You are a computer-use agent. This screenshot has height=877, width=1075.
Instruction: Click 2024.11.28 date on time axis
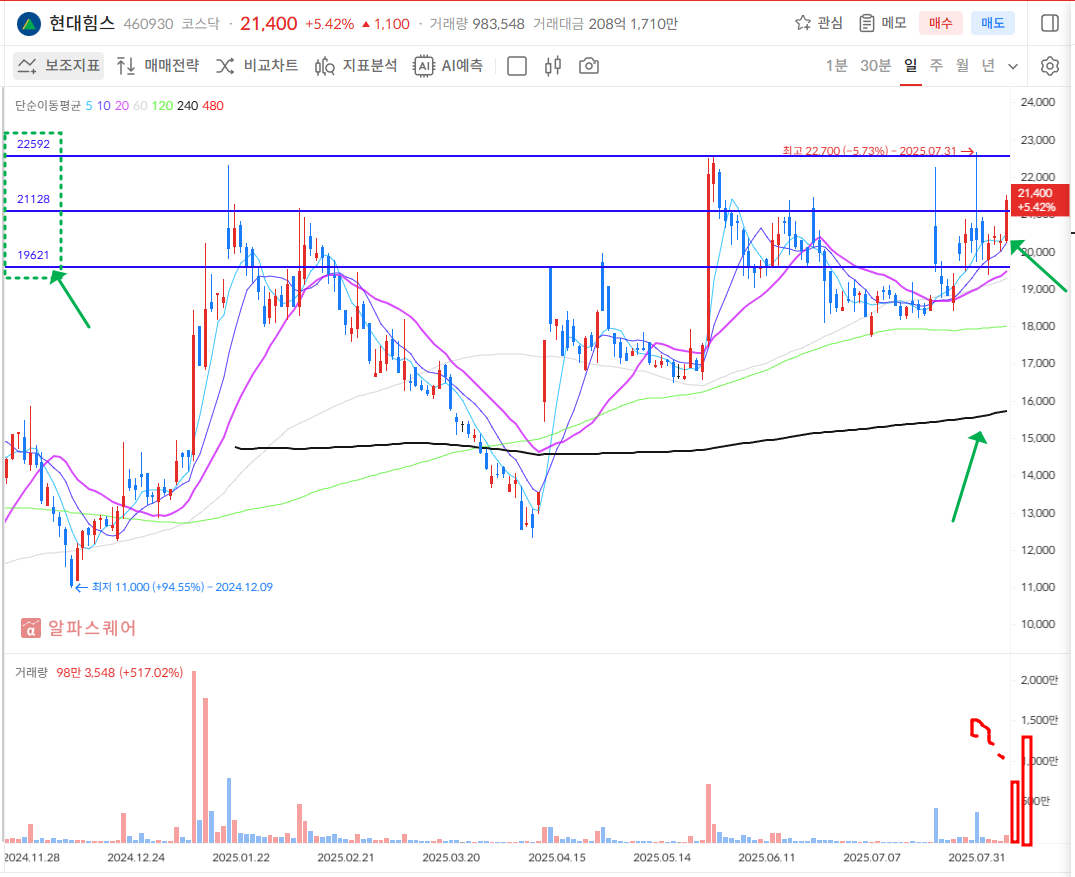(x=32, y=857)
